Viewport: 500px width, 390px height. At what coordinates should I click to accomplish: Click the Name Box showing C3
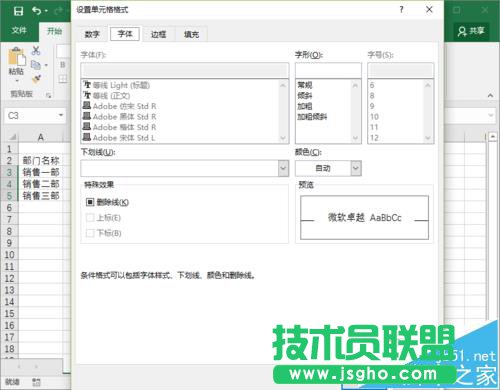coord(31,115)
